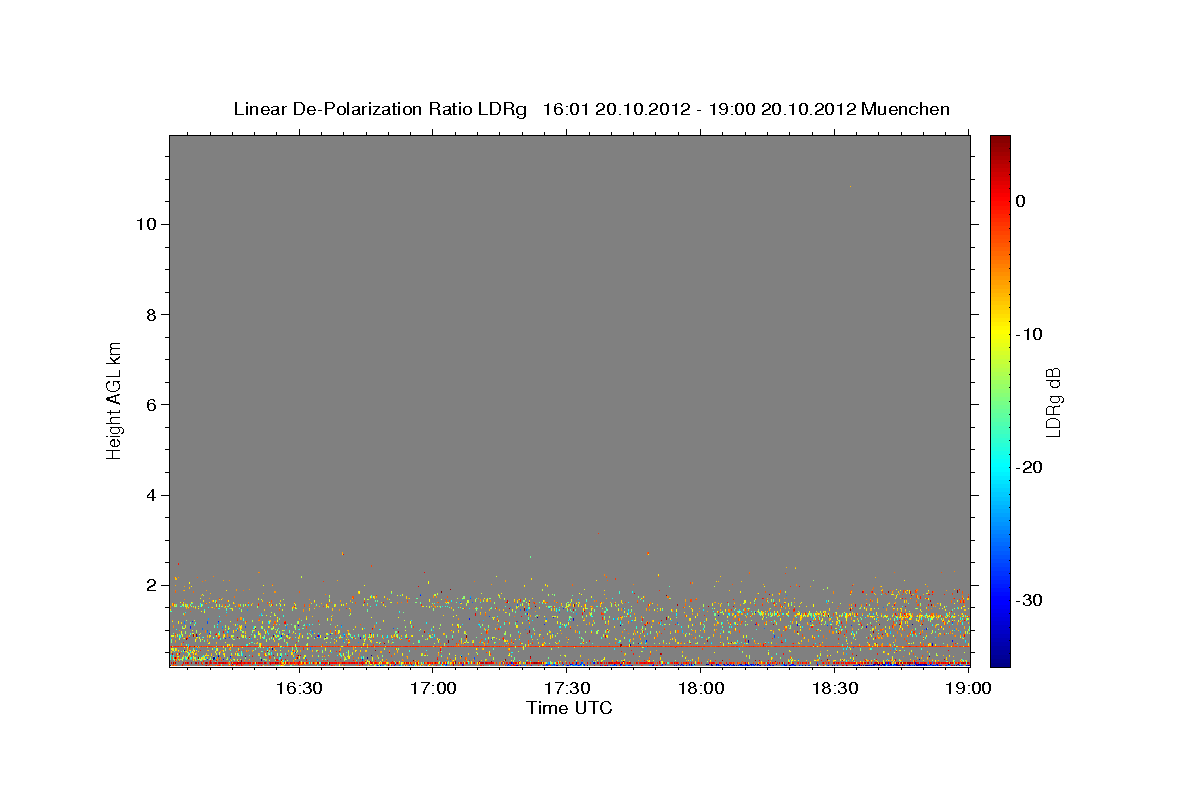Click the LDRg dB colorbar title
Screen dimensions: 1200x800
(x=1053, y=402)
